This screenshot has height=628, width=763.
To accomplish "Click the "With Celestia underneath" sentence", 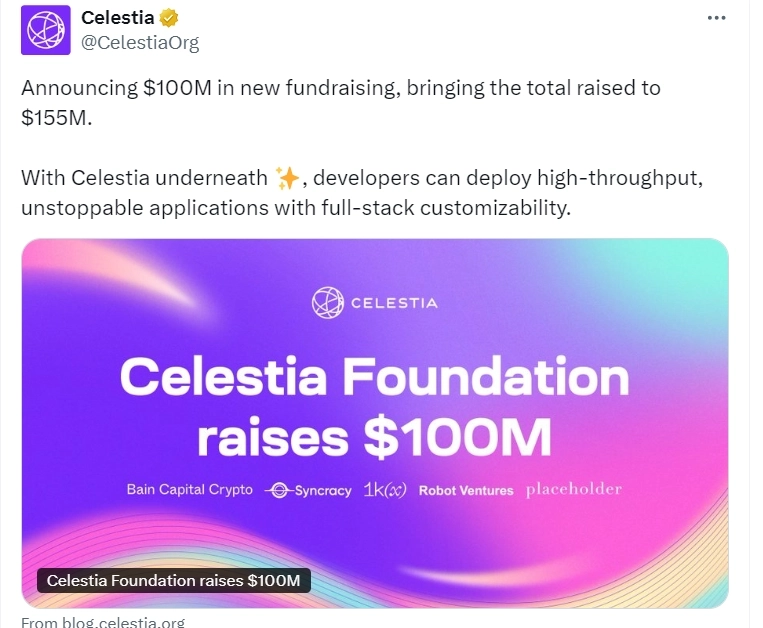I will coord(145,178).
